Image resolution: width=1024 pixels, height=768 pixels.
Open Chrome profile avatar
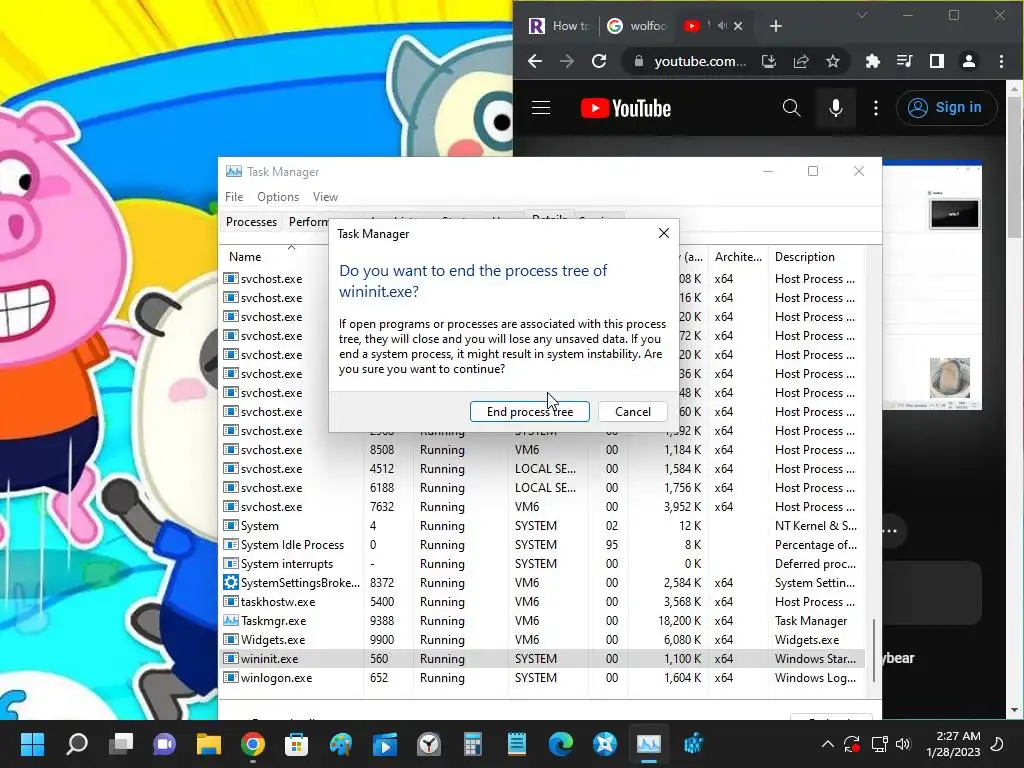[x=968, y=61]
